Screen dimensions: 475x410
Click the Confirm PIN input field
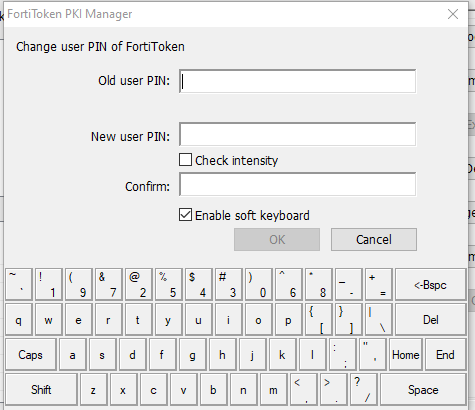[297, 184]
